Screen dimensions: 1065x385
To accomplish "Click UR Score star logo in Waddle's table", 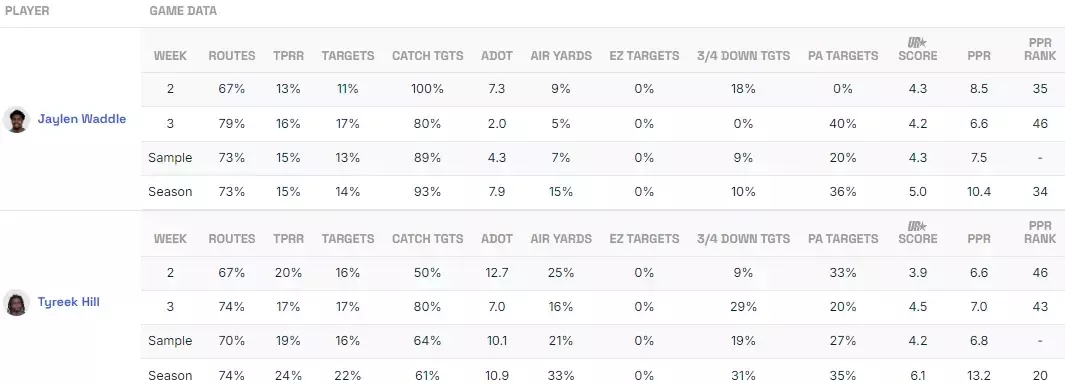I will [918, 43].
